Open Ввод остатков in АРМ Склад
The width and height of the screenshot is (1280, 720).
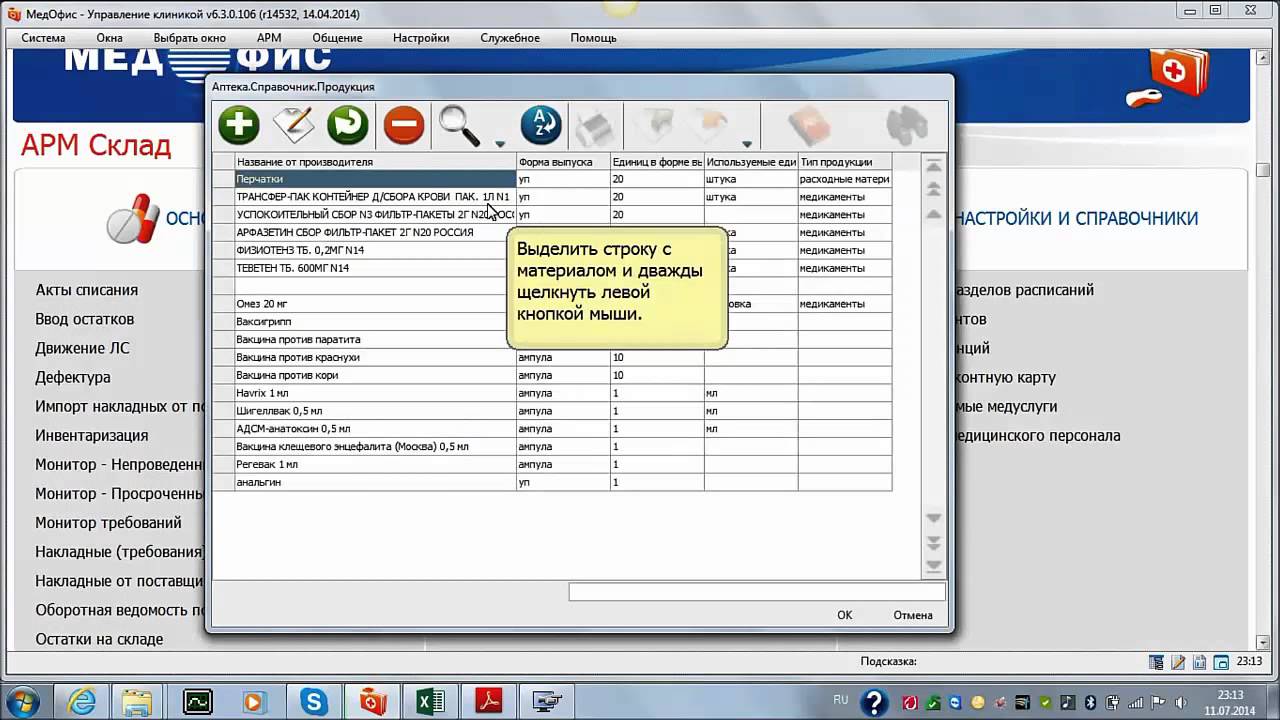tap(85, 319)
